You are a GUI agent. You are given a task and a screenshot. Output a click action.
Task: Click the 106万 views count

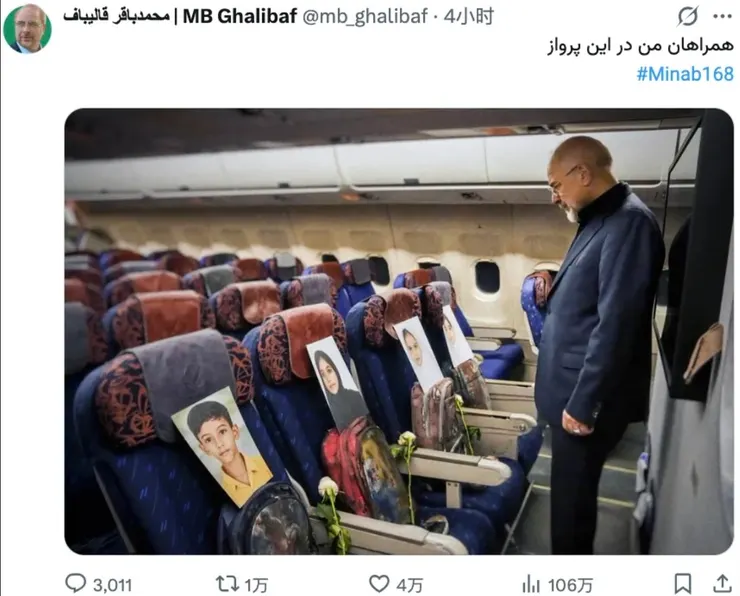pyautogui.click(x=570, y=586)
